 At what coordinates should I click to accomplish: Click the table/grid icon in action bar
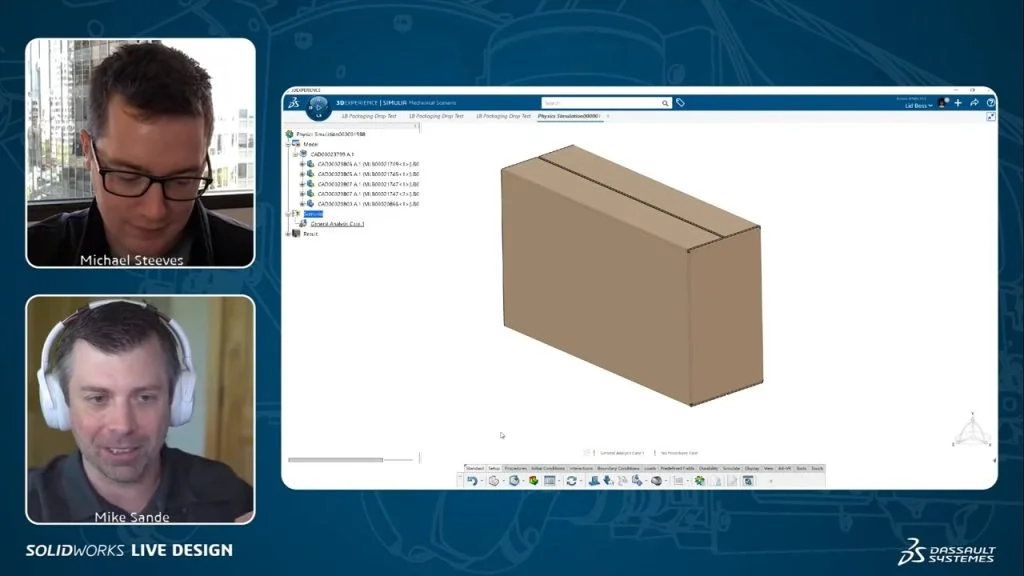click(550, 481)
